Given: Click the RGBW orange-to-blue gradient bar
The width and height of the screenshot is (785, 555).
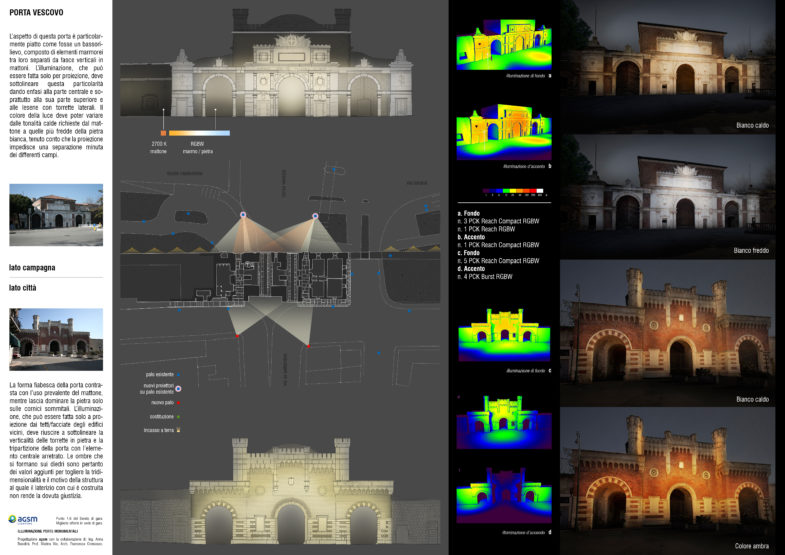Looking at the screenshot, I should (x=199, y=133).
